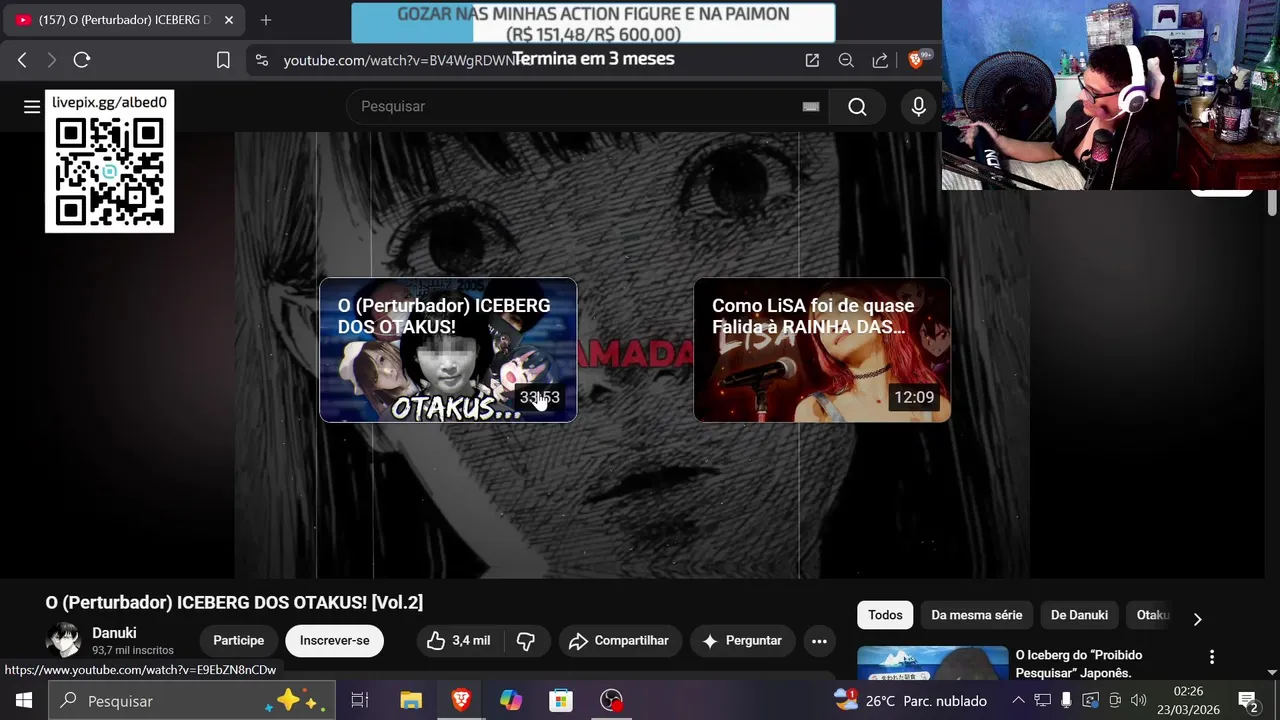Go back with the browser back arrow
The image size is (1280, 720).
click(x=22, y=60)
